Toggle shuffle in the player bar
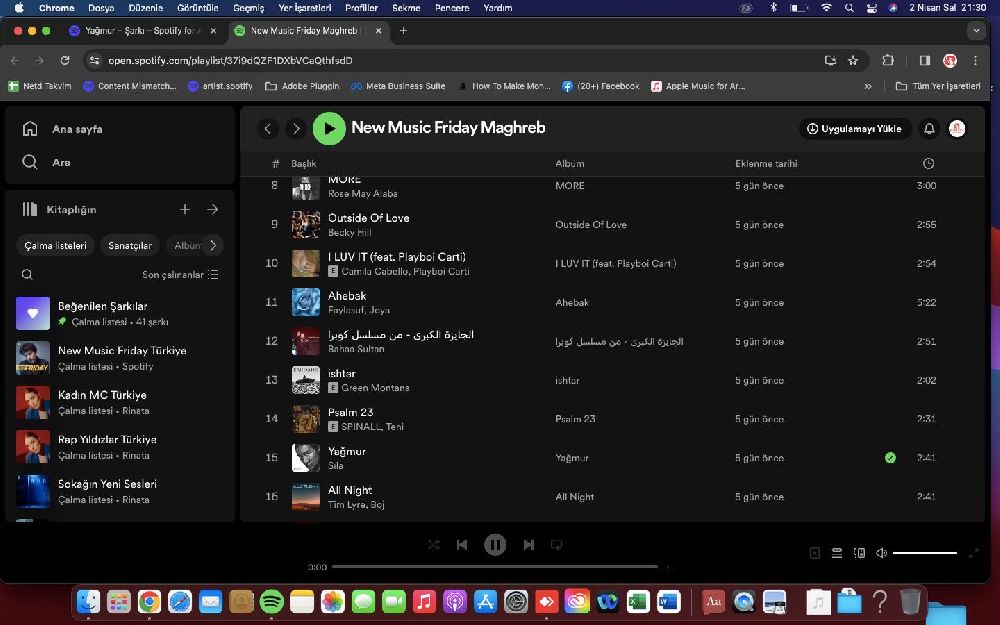Image resolution: width=1000 pixels, height=625 pixels. click(x=433, y=545)
